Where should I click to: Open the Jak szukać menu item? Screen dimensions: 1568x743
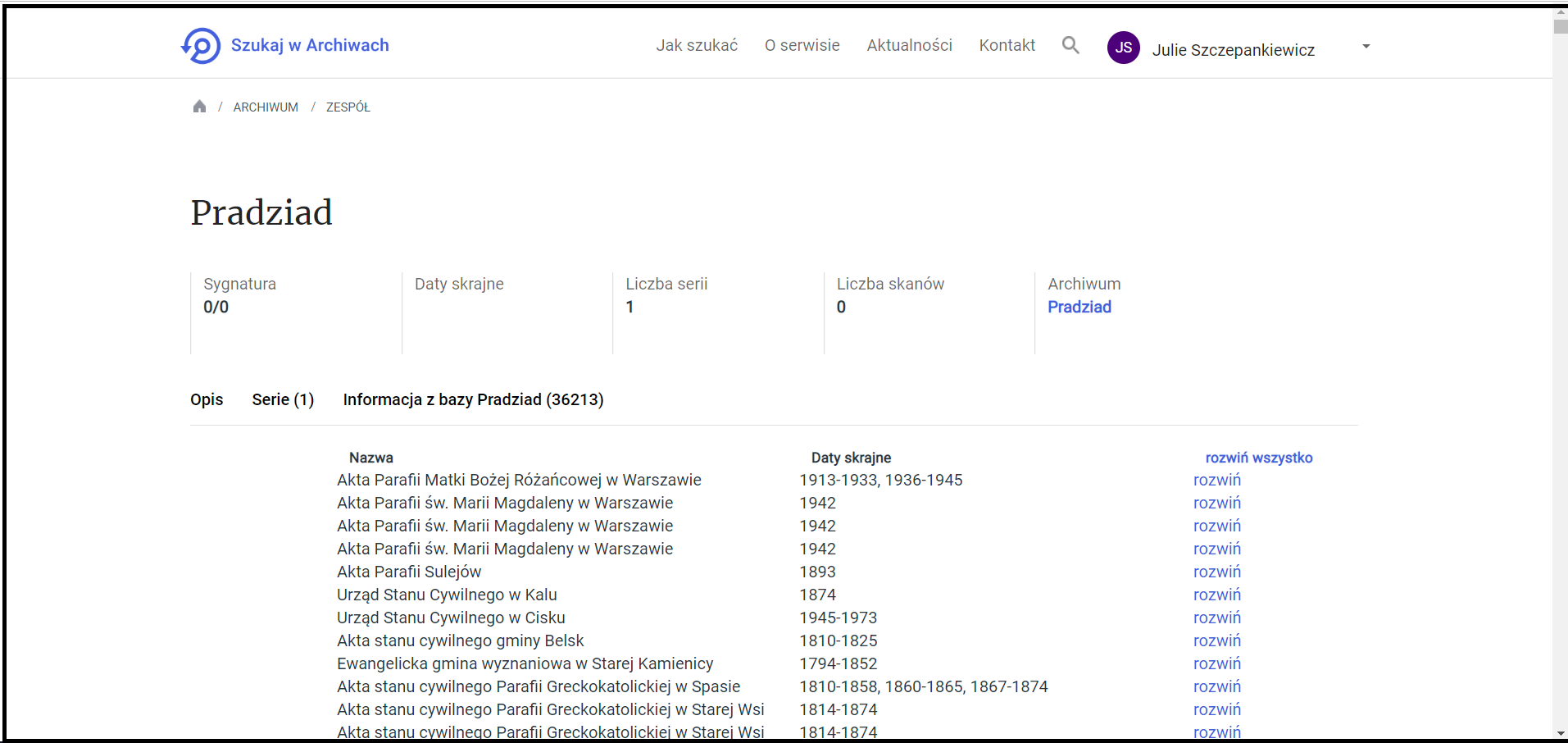click(697, 45)
